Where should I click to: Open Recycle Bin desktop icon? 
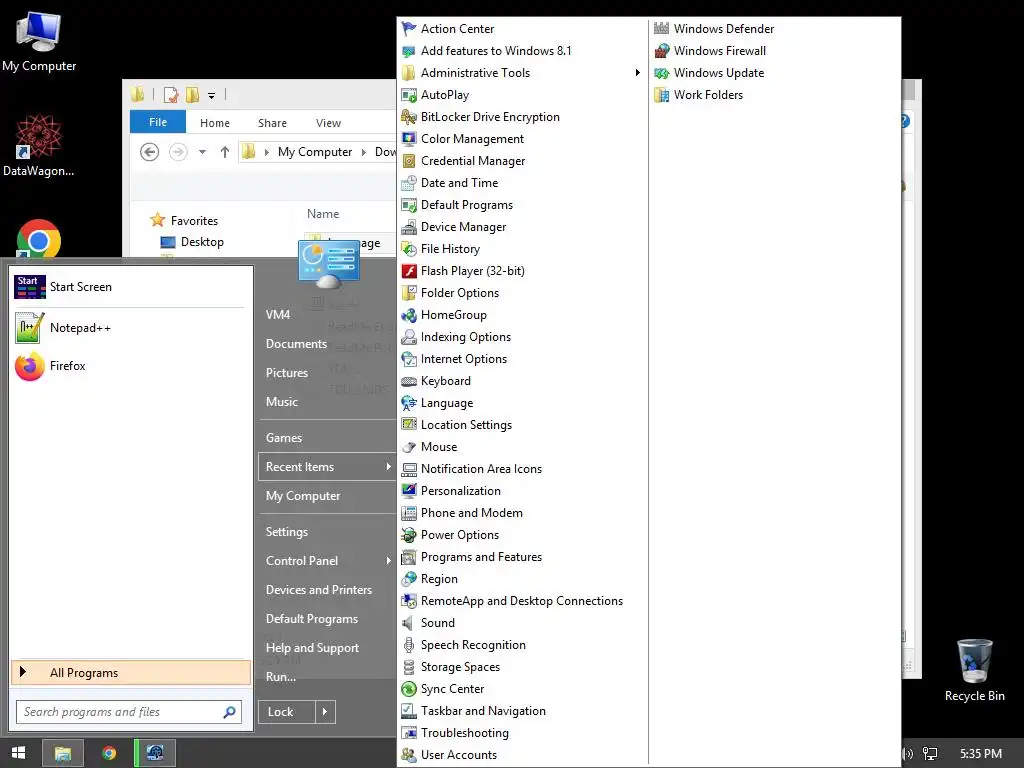tap(974, 661)
